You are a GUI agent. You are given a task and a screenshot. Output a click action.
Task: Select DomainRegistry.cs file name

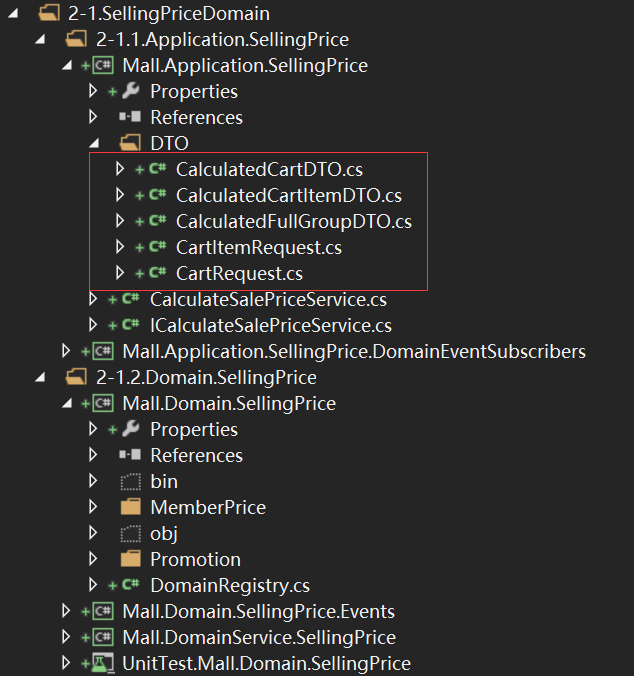coord(230,585)
